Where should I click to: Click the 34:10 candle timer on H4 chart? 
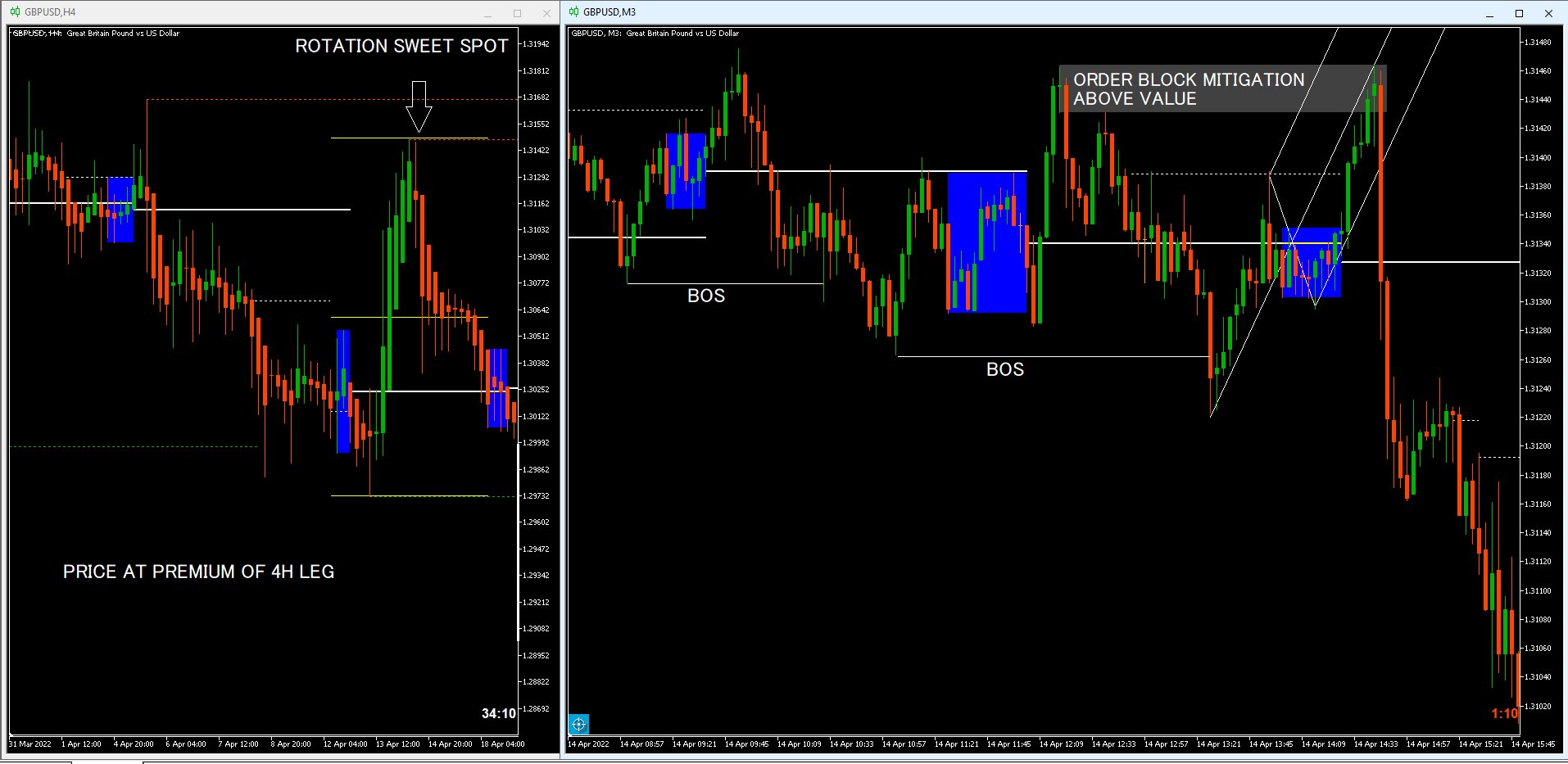[x=499, y=713]
